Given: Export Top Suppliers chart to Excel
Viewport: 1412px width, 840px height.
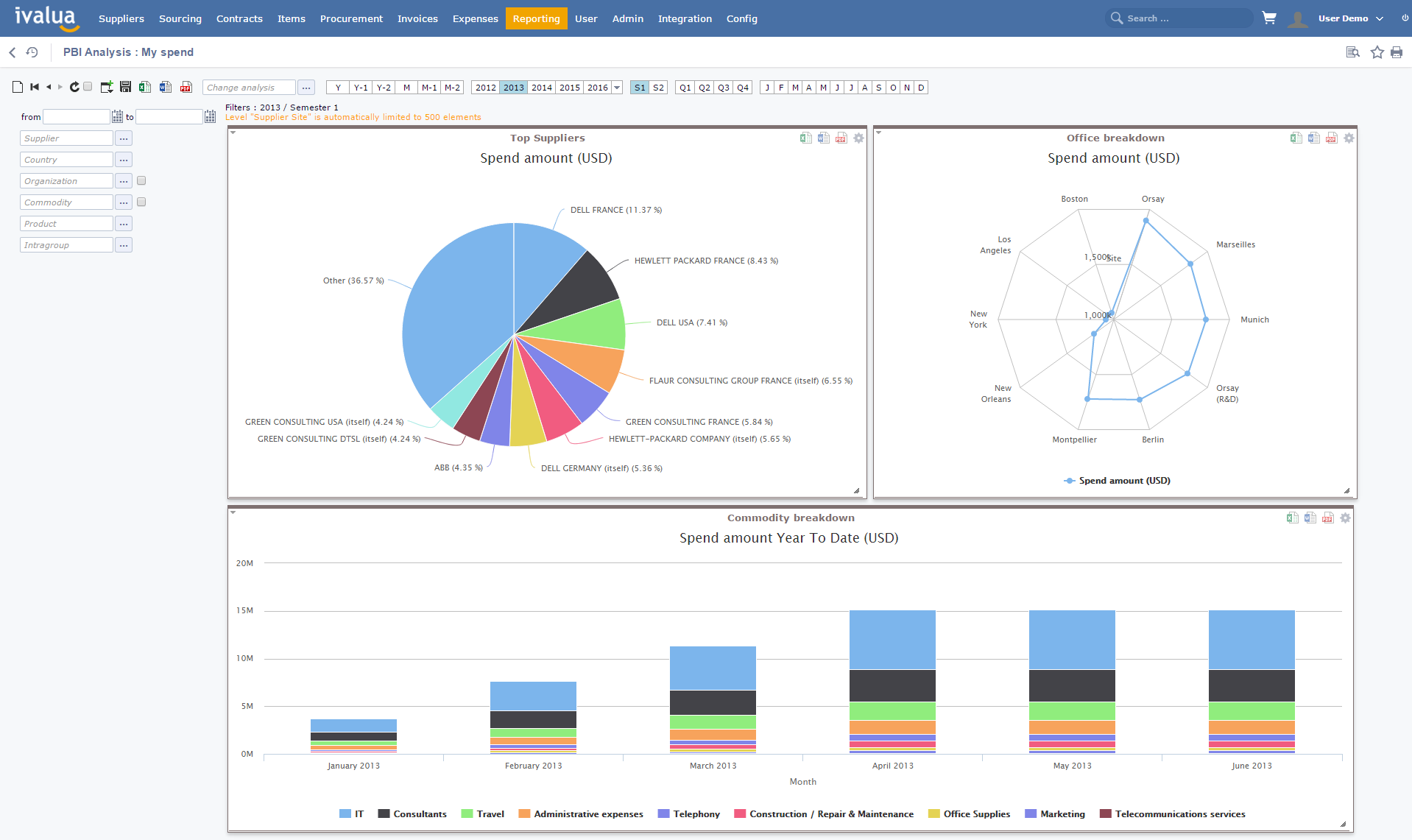Looking at the screenshot, I should (x=806, y=138).
